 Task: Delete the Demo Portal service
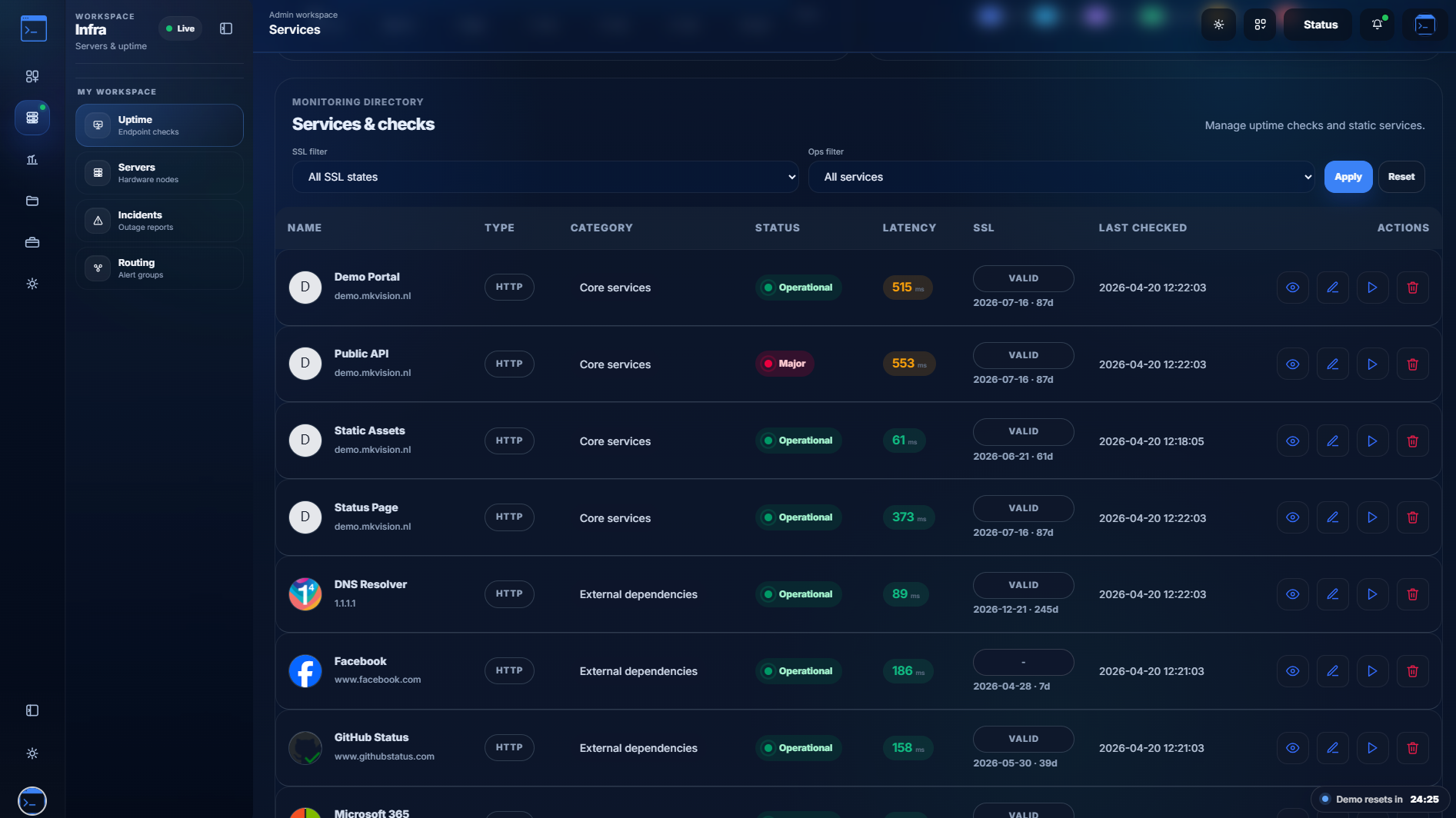tap(1412, 288)
